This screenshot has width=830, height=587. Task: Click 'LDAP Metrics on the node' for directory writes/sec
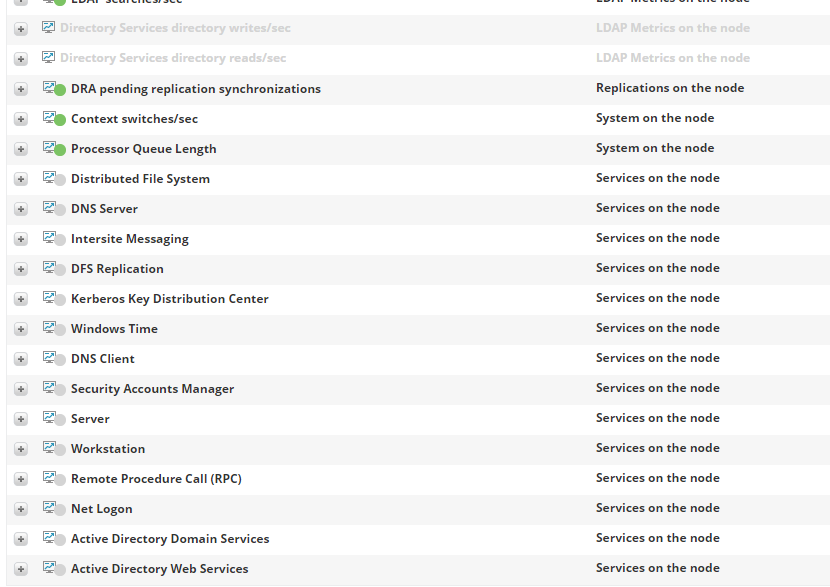(673, 28)
